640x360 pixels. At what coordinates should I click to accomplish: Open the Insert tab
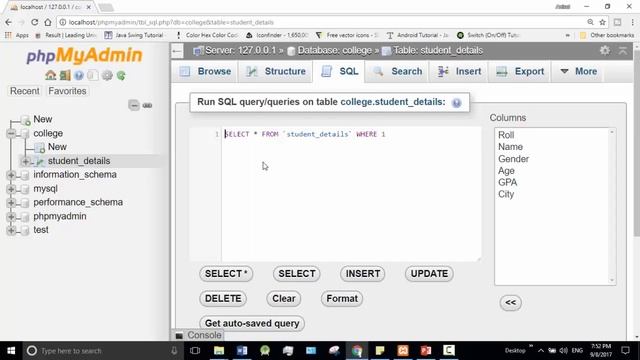pyautogui.click(x=459, y=71)
